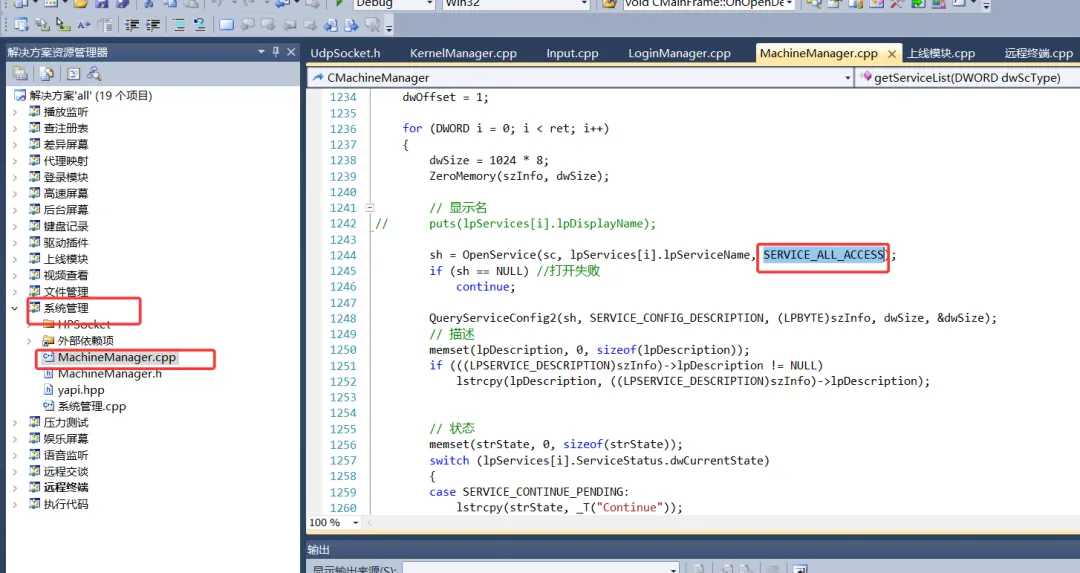
Task: Uncomment the selected lines icon
Action: [x=200, y=25]
